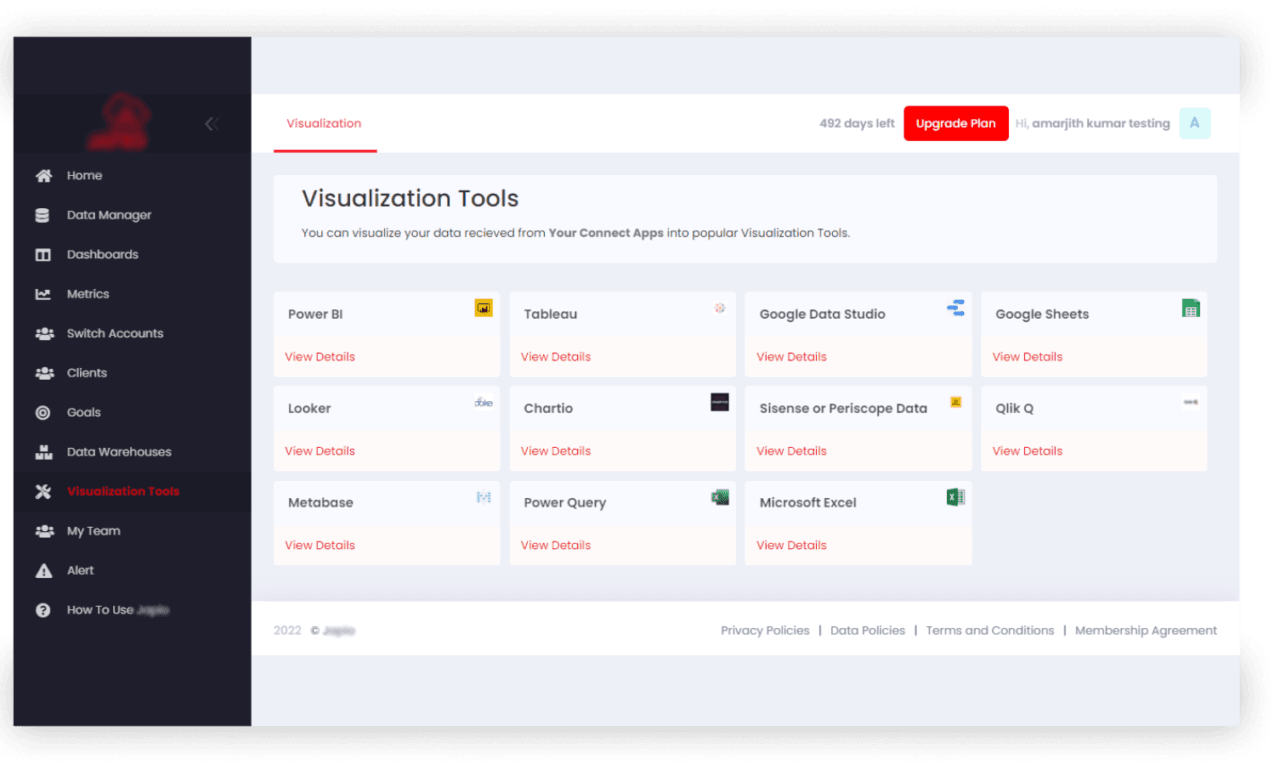Click the Upgrade Plan button
The width and height of the screenshot is (1280, 770).
(x=956, y=124)
